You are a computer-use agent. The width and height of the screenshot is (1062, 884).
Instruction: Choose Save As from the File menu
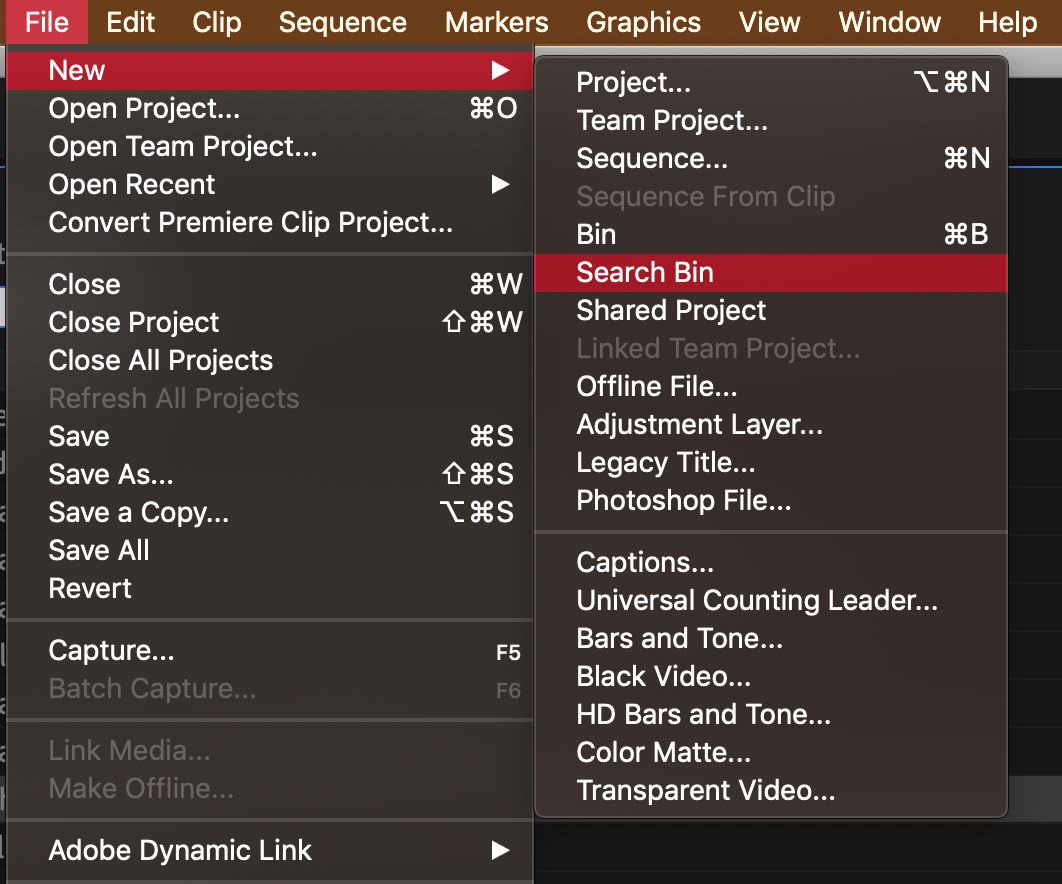[110, 474]
